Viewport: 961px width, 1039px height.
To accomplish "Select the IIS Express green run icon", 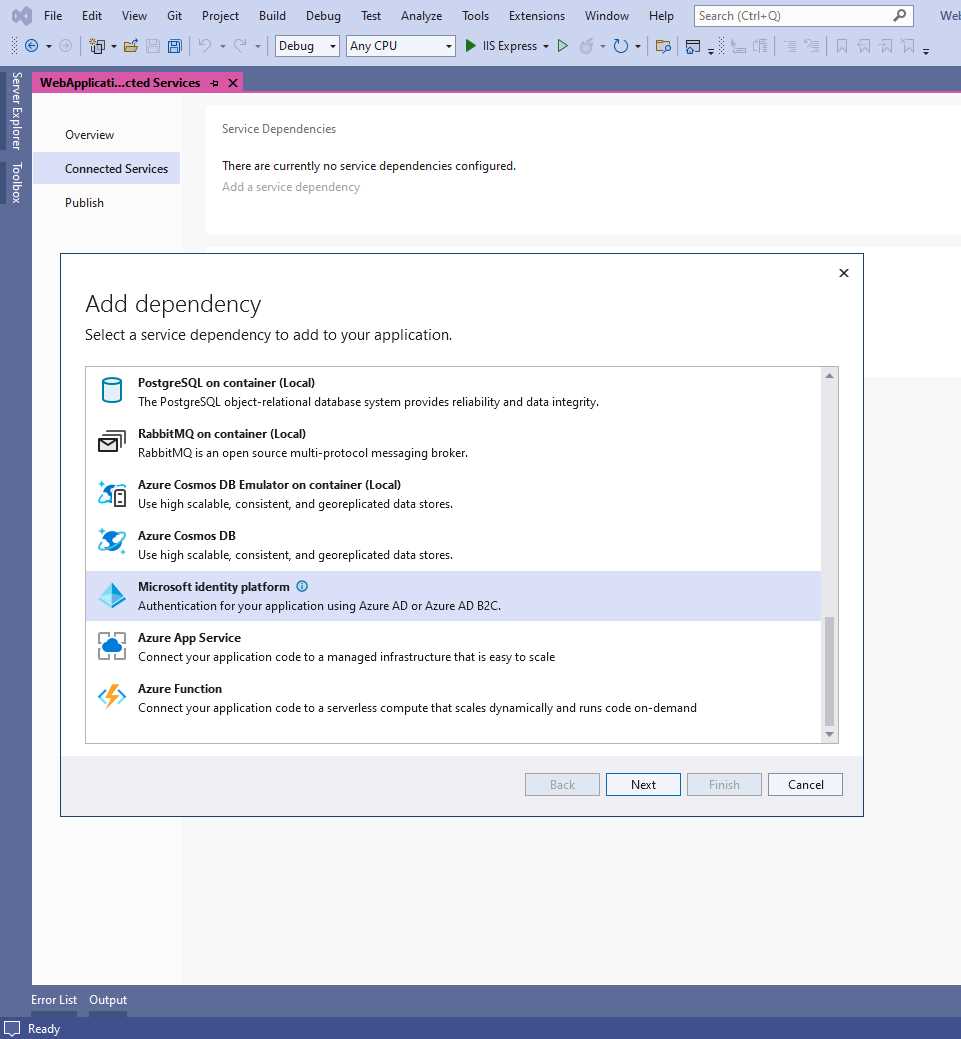I will tap(469, 46).
